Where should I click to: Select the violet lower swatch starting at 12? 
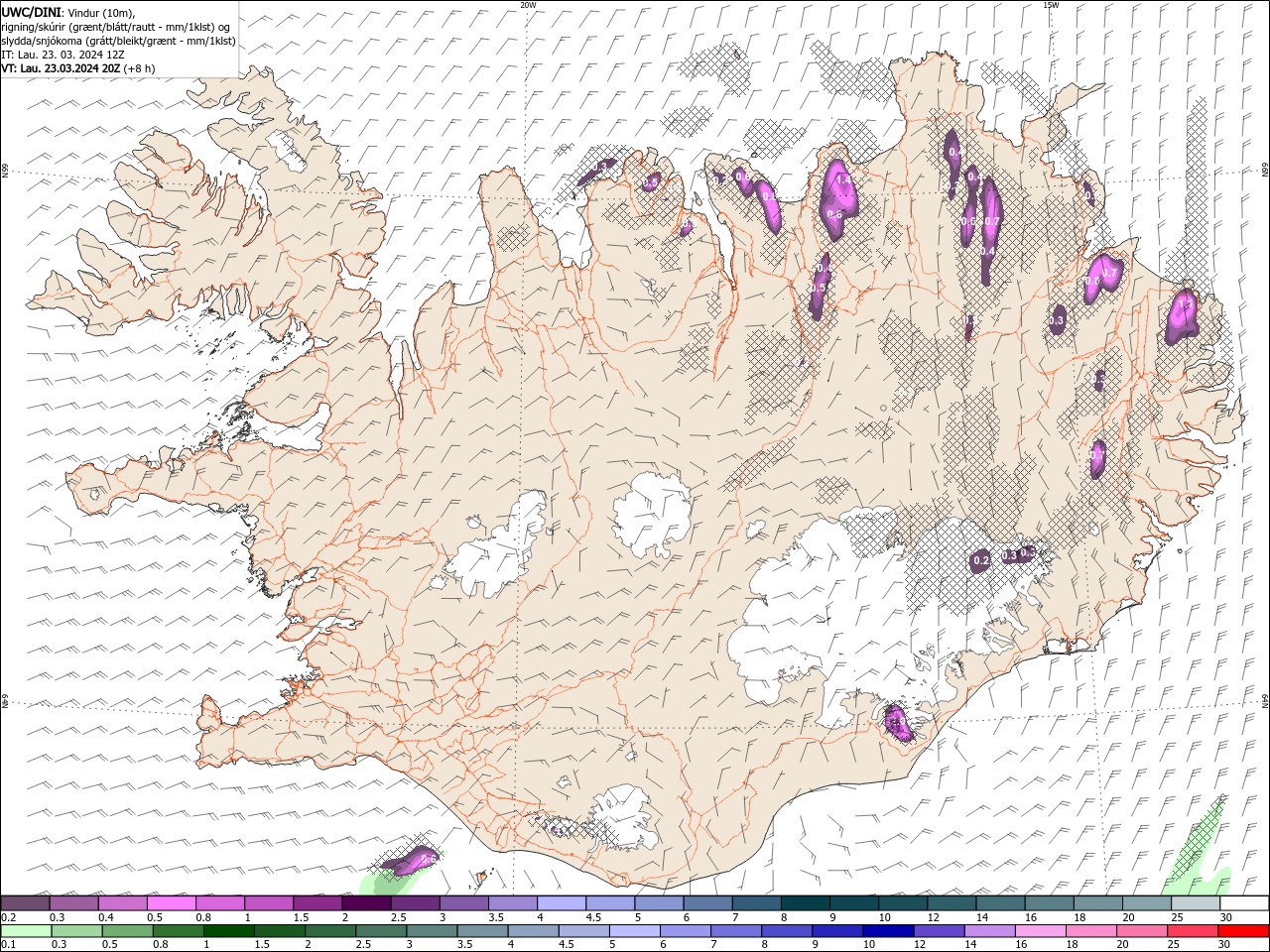[x=940, y=931]
